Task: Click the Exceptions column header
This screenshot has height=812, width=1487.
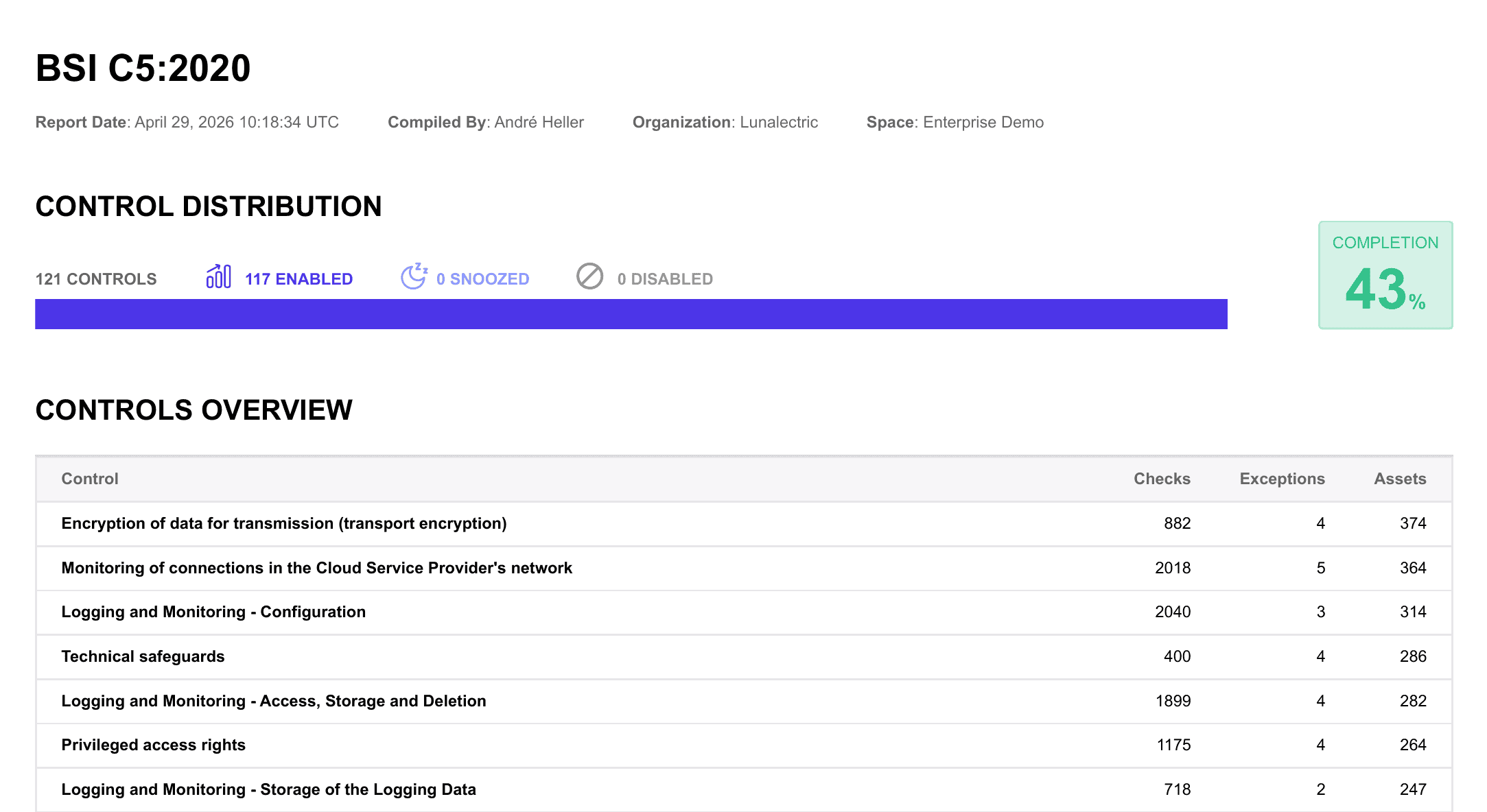Action: (1282, 479)
